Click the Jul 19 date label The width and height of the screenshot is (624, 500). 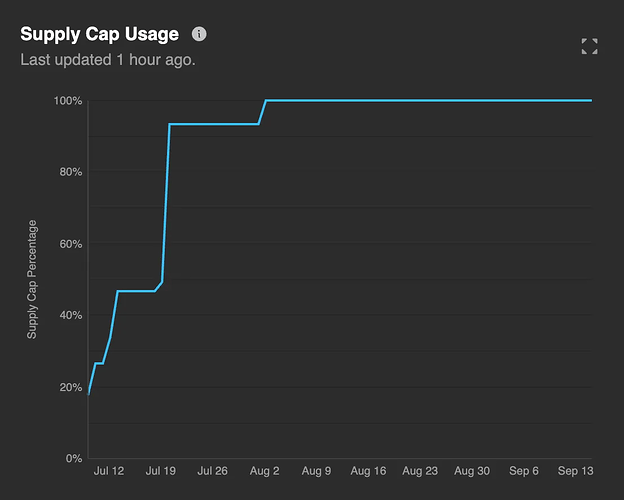pos(160,470)
